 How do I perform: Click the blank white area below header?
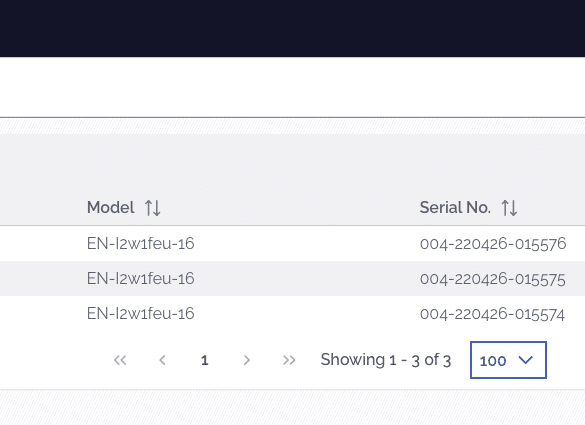(292, 87)
